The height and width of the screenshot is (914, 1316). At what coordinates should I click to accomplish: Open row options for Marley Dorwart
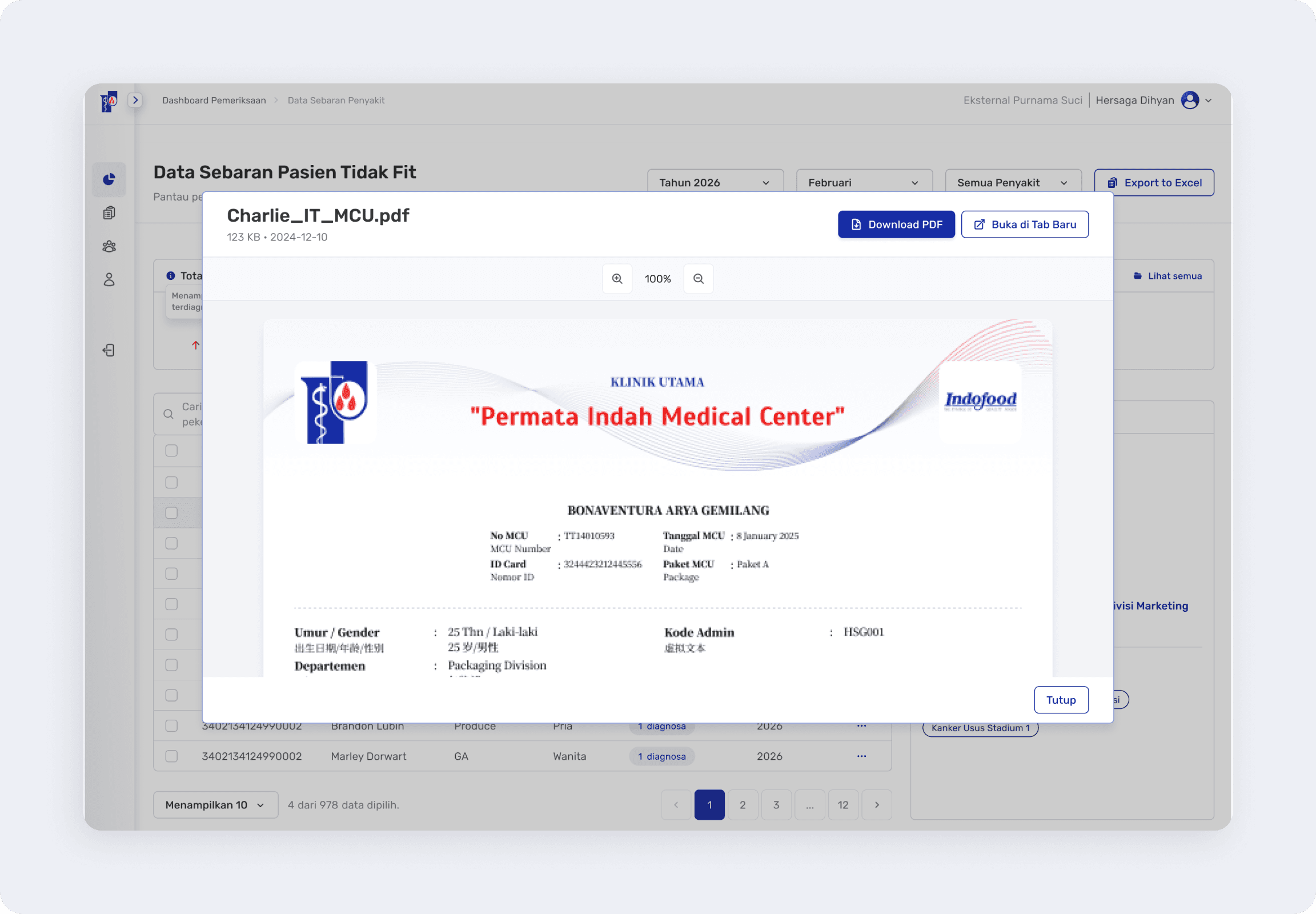click(x=861, y=756)
